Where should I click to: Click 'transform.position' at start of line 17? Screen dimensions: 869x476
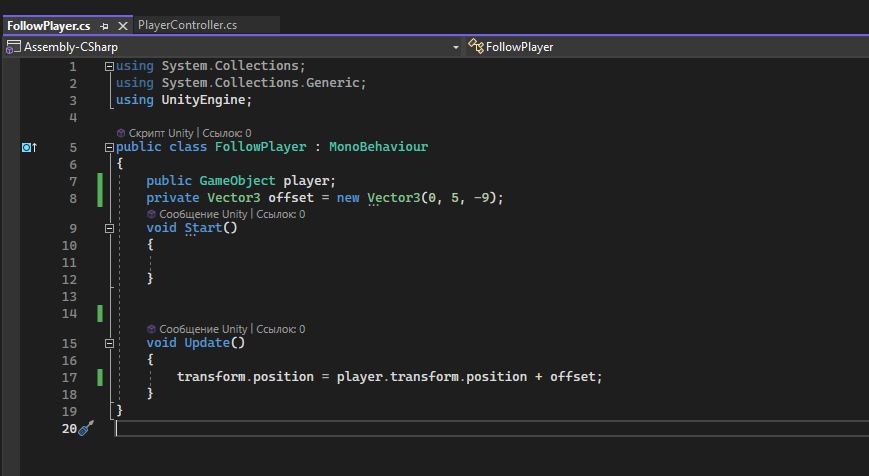[245, 377]
